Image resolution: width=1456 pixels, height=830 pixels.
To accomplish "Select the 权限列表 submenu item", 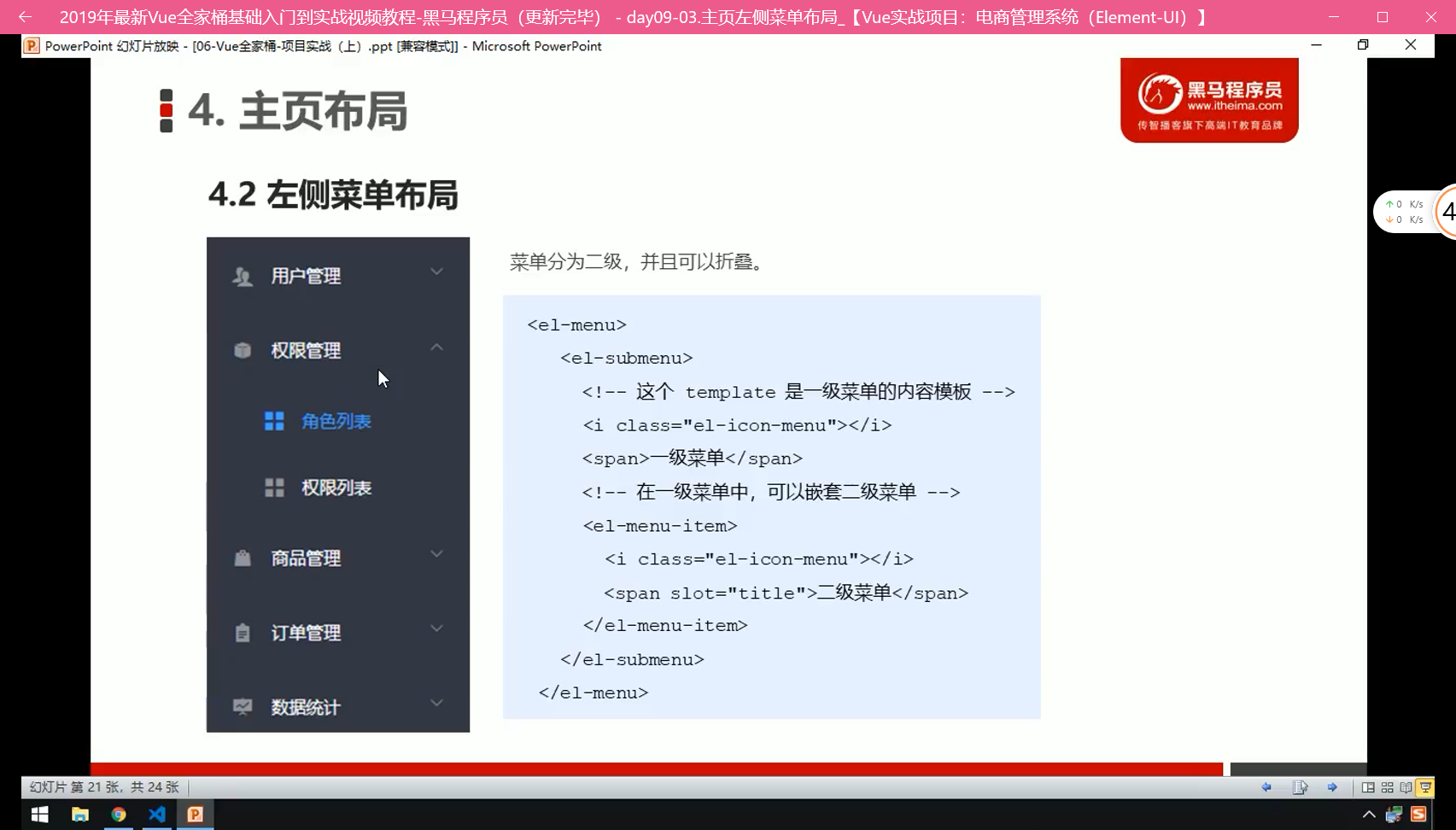I will pos(336,488).
